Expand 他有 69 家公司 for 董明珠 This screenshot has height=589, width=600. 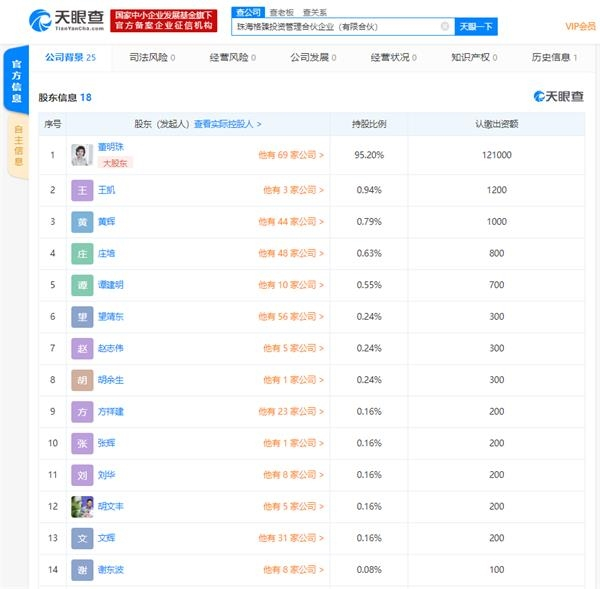coord(291,155)
